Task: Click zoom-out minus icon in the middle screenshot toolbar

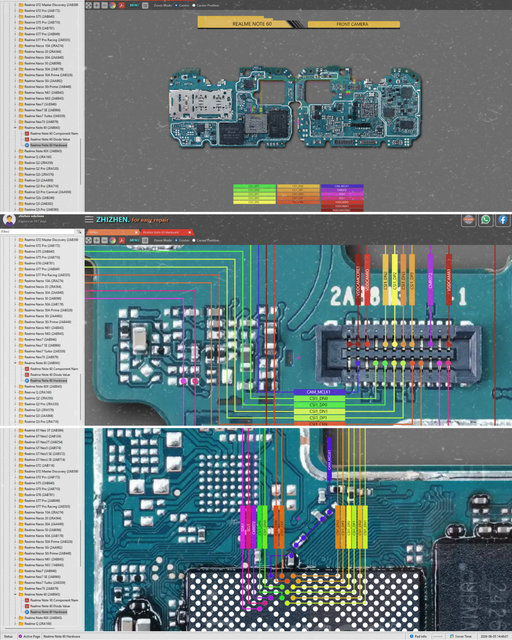Action: [x=105, y=240]
